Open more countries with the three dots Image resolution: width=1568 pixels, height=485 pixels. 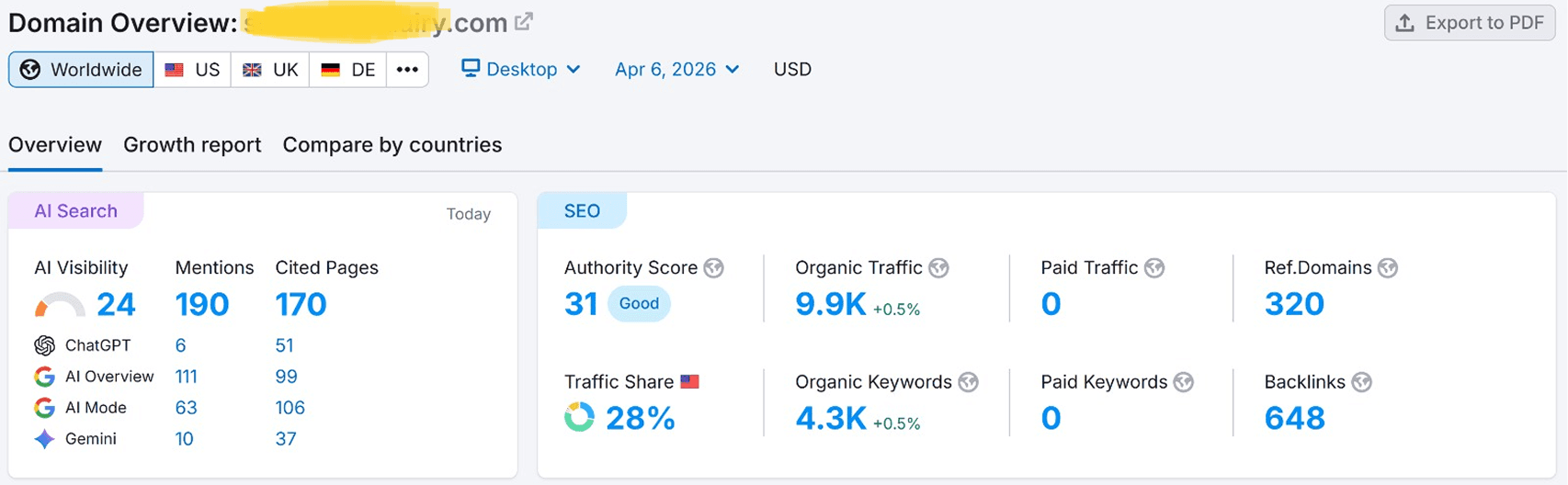407,70
